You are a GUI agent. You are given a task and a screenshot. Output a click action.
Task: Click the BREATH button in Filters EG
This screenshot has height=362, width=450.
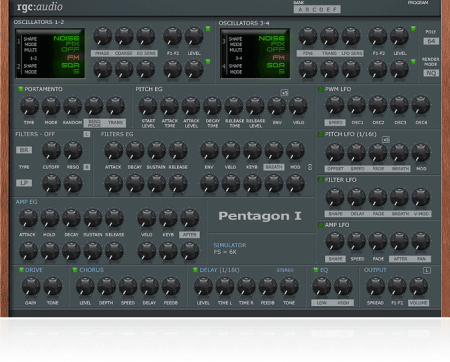click(274, 167)
